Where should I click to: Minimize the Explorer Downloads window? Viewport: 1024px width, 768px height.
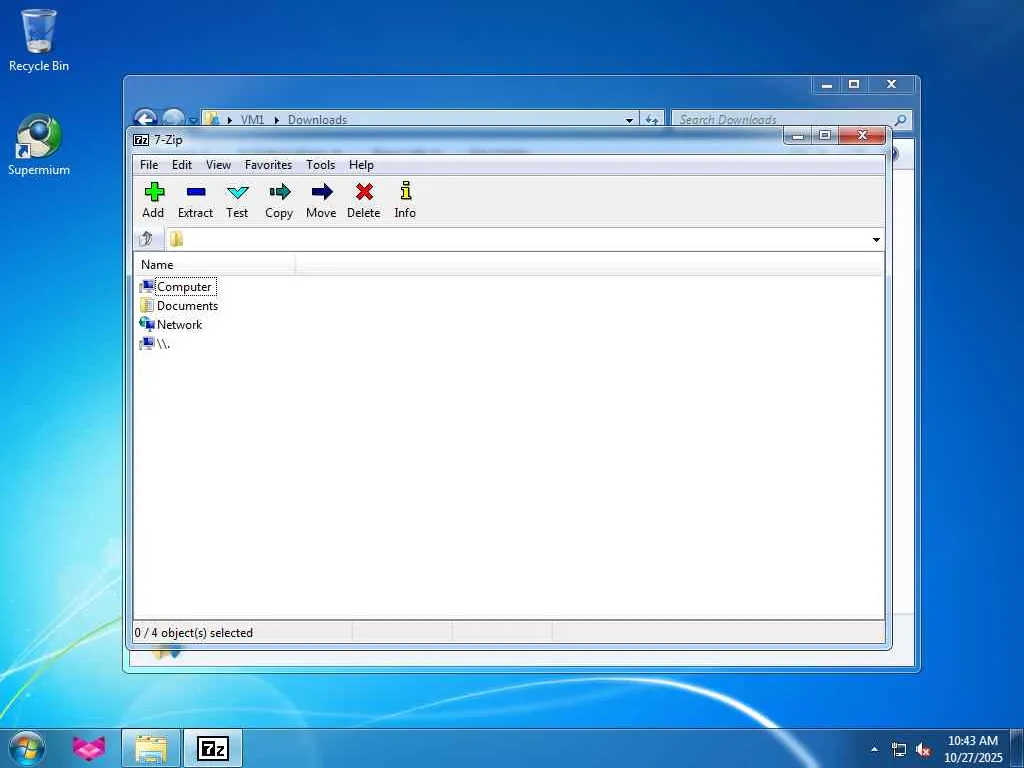click(827, 85)
